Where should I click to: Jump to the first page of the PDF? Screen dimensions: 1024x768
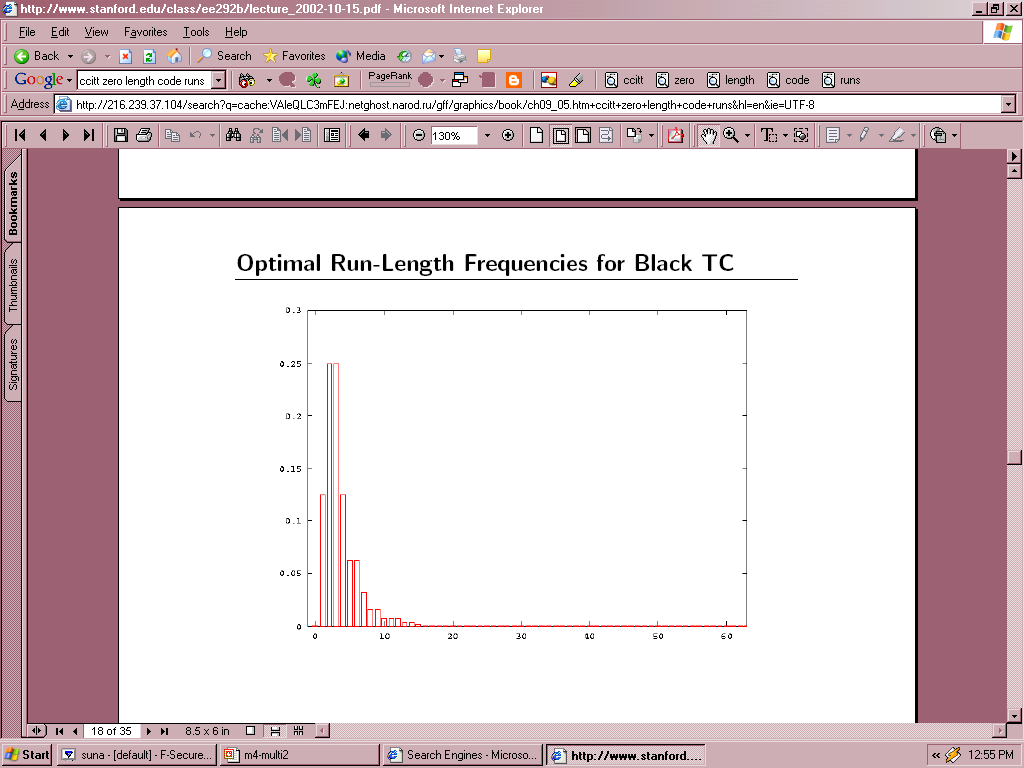[20, 135]
